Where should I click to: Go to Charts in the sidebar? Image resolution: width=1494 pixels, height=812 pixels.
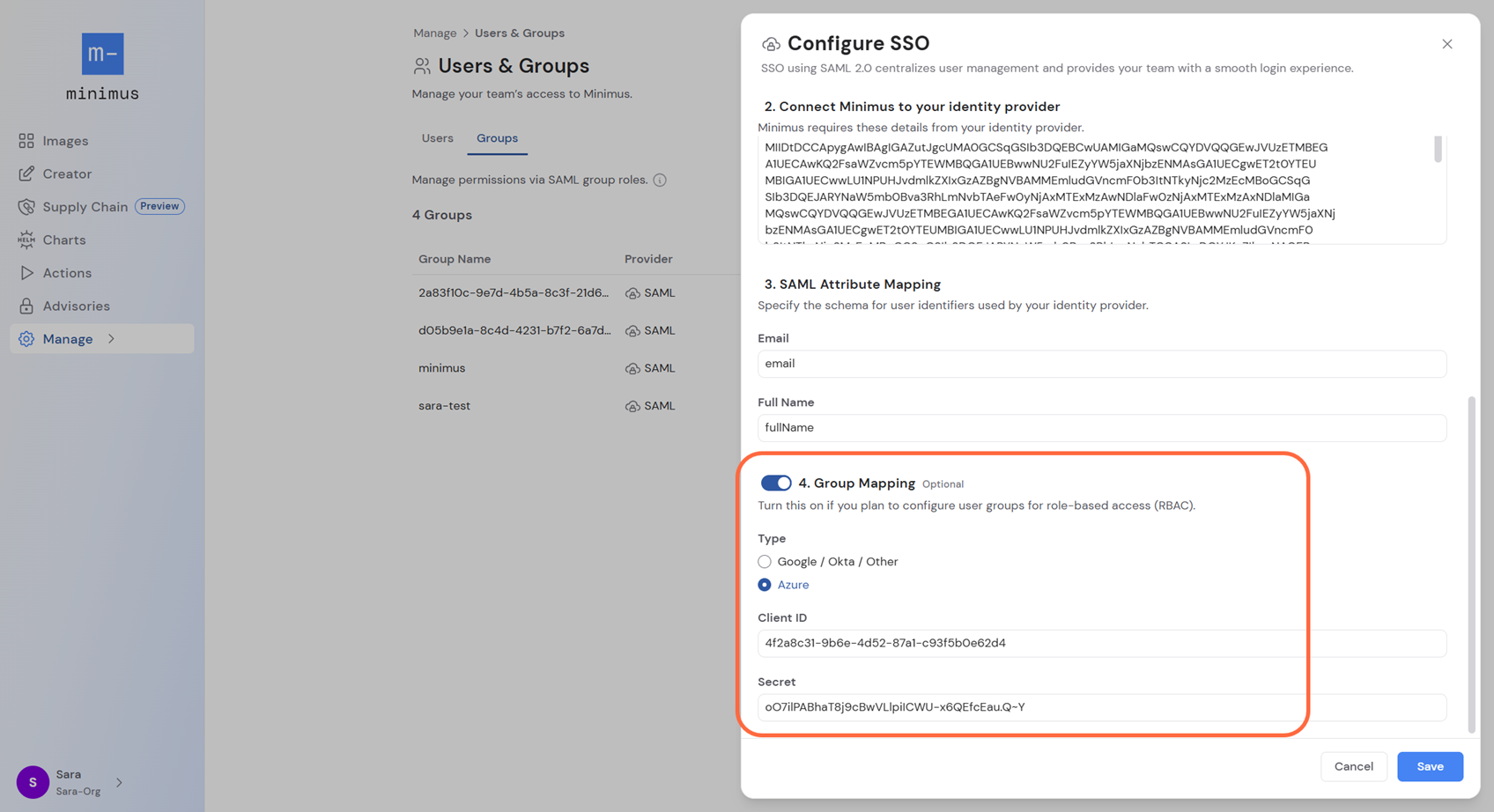coord(102,240)
